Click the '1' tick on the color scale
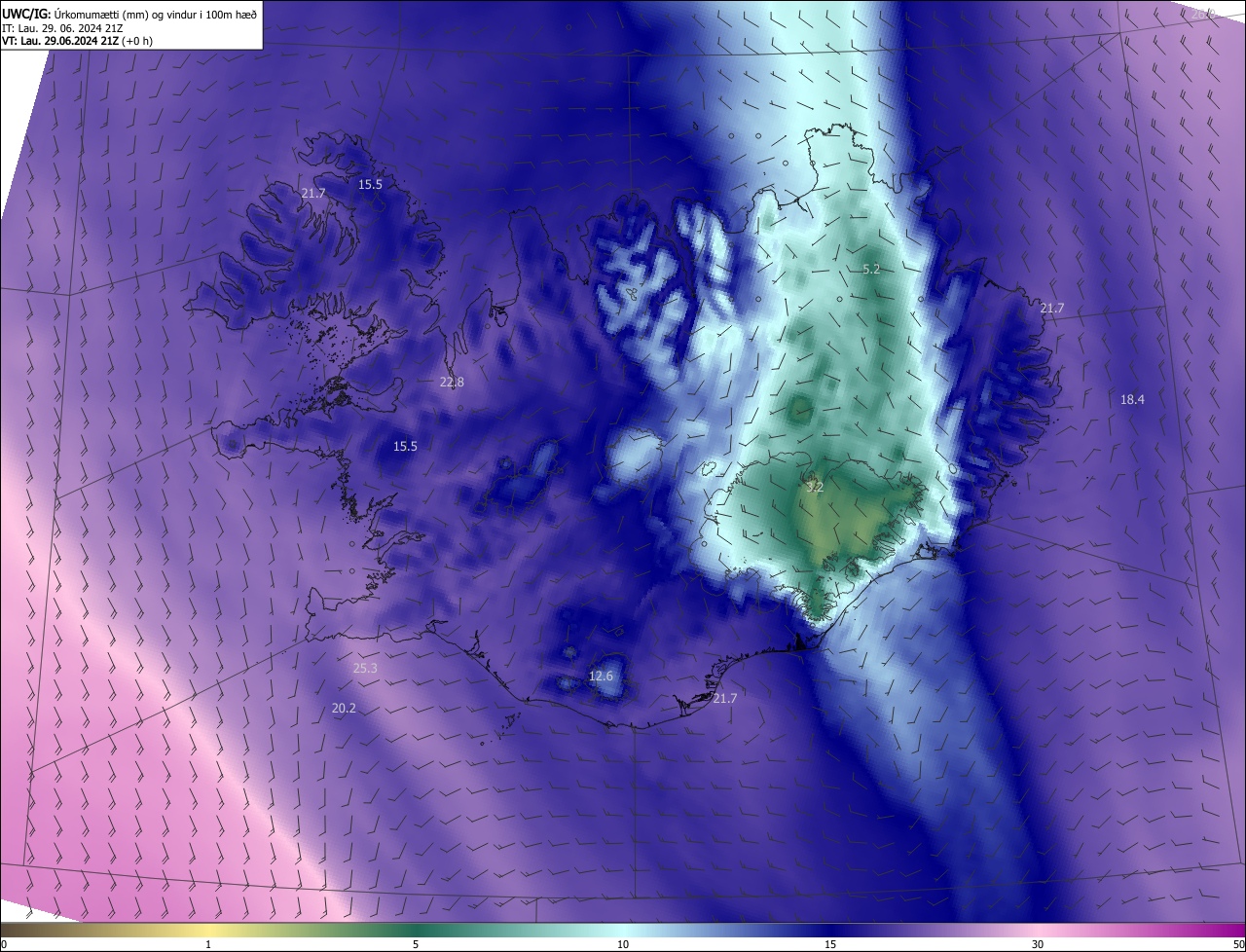 tap(208, 944)
